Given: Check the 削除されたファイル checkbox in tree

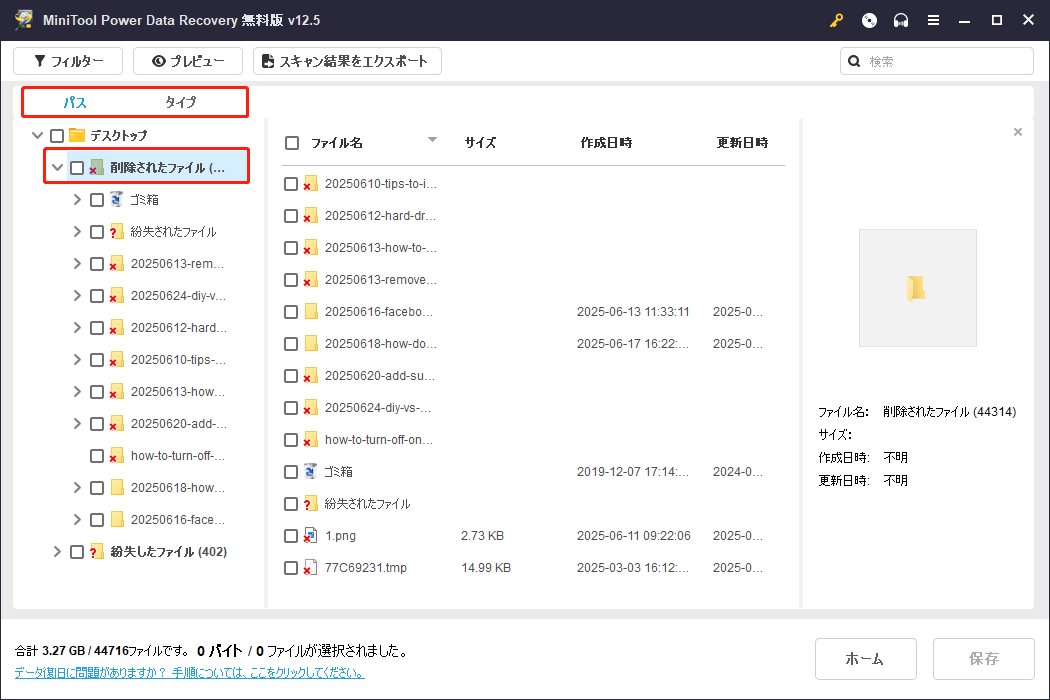Looking at the screenshot, I should [x=77, y=168].
